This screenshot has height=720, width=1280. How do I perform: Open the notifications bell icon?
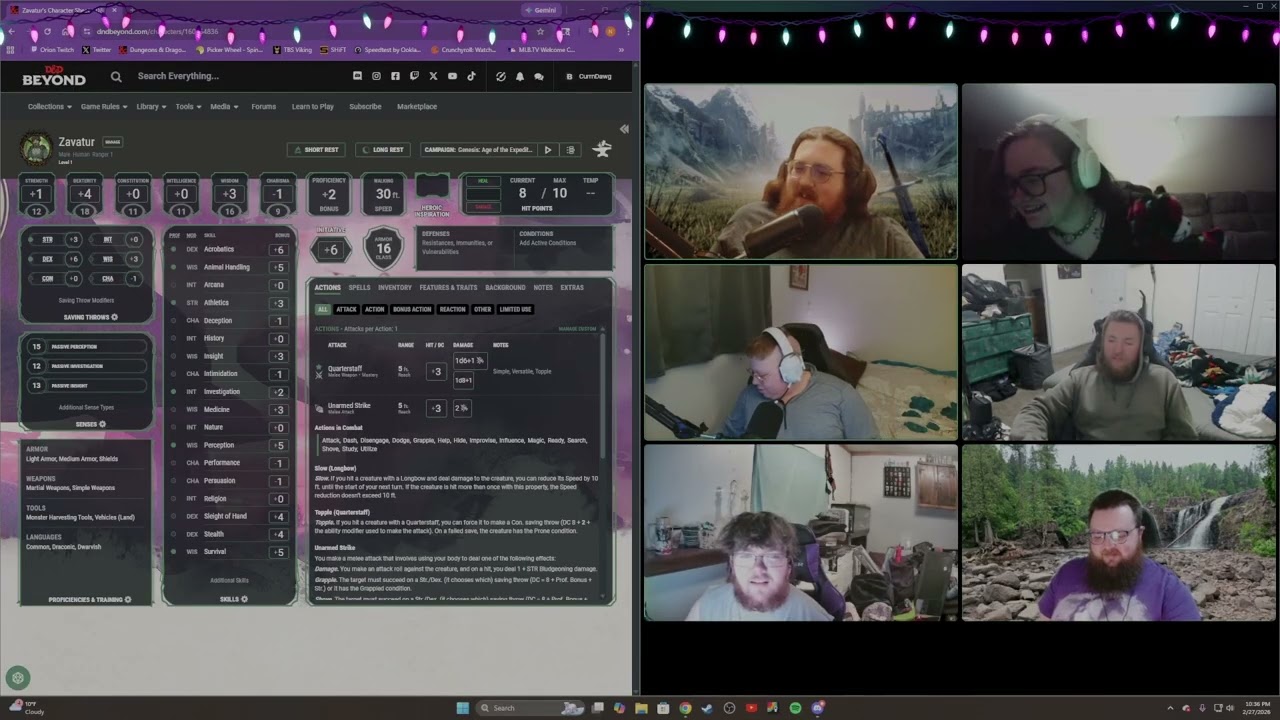click(520, 76)
